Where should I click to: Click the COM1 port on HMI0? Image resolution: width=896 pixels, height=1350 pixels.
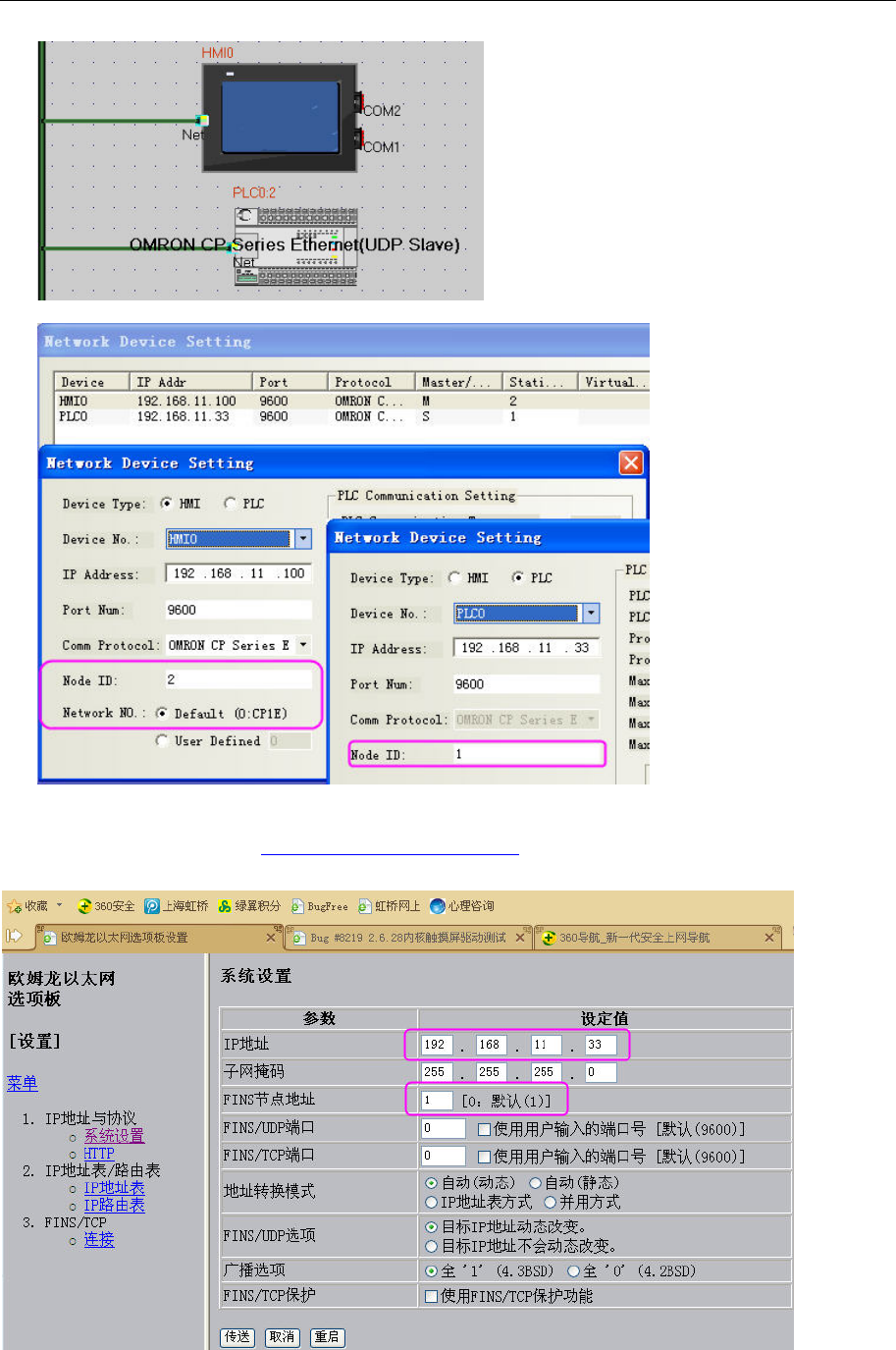click(359, 138)
